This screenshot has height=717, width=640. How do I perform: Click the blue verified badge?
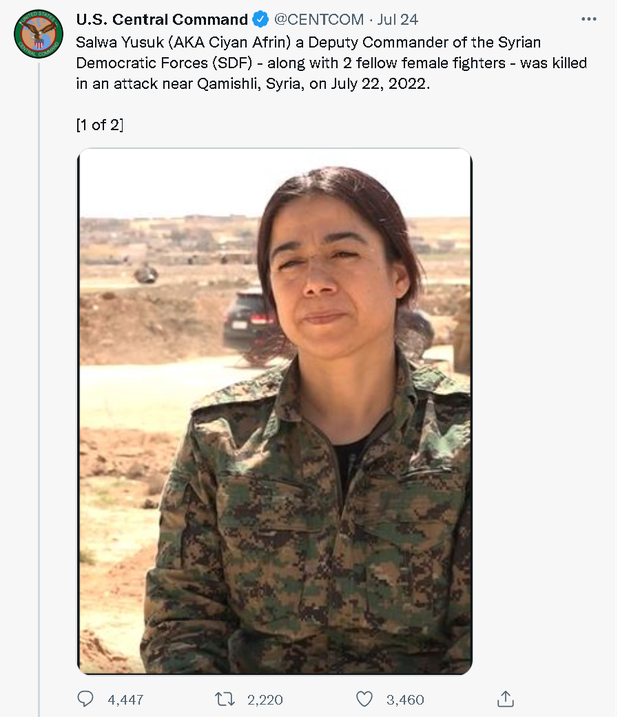point(261,20)
